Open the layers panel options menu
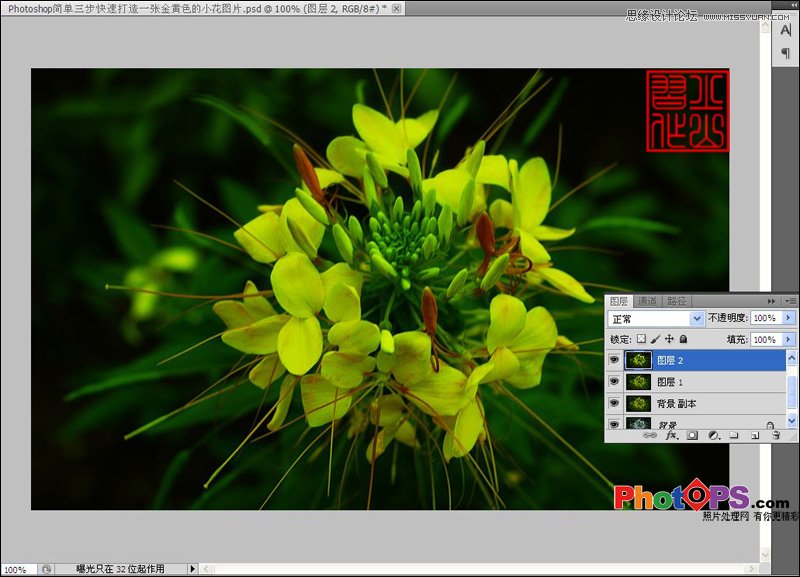 click(x=791, y=301)
